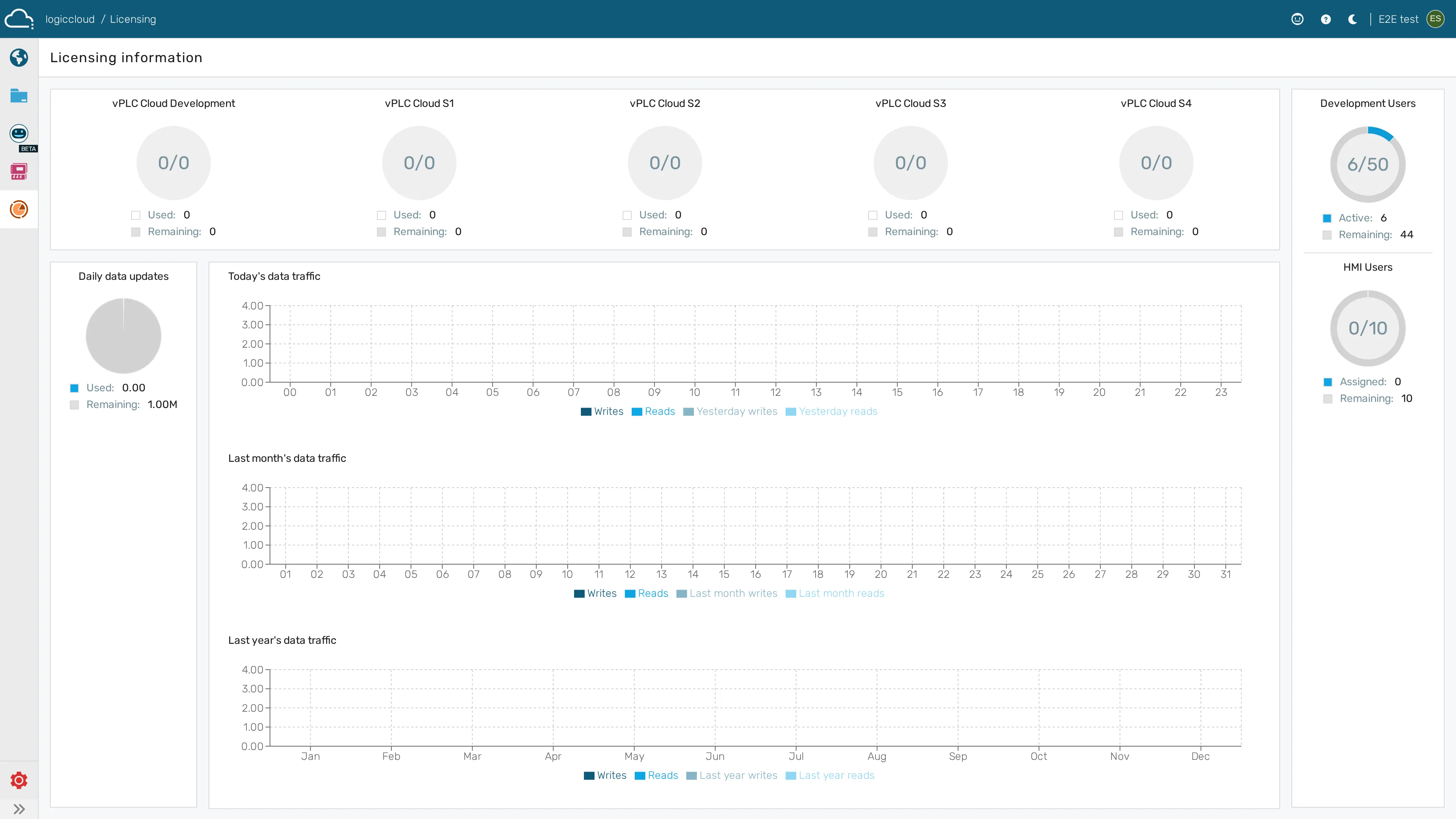Click the 'Last year's data traffic' title
Screen dimensions: 1456x819
point(282,640)
